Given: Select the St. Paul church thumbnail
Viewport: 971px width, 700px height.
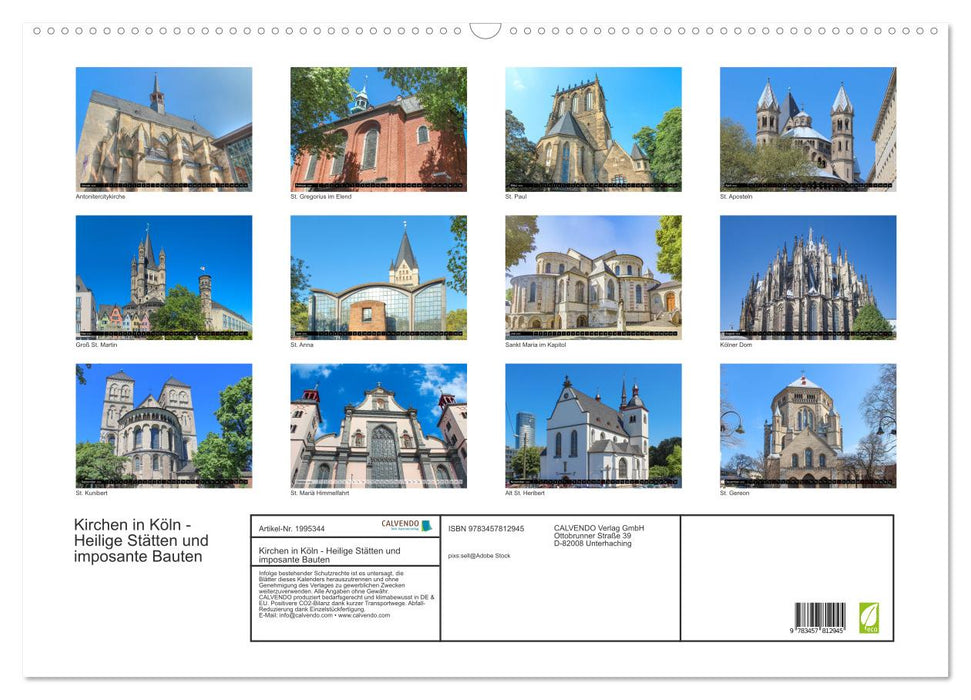Looking at the screenshot, I should point(591,128).
